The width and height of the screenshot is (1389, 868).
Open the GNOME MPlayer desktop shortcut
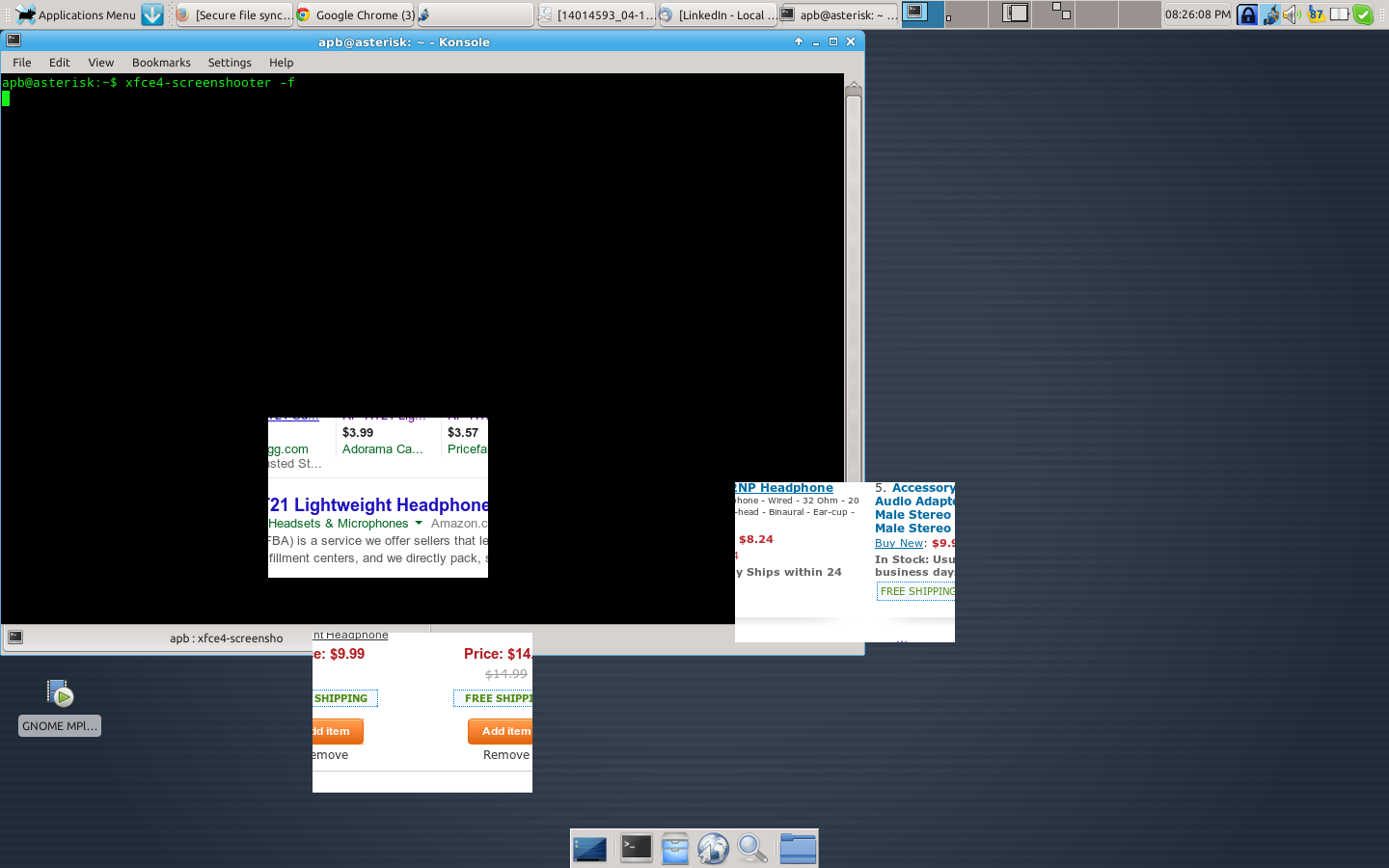coord(60,706)
